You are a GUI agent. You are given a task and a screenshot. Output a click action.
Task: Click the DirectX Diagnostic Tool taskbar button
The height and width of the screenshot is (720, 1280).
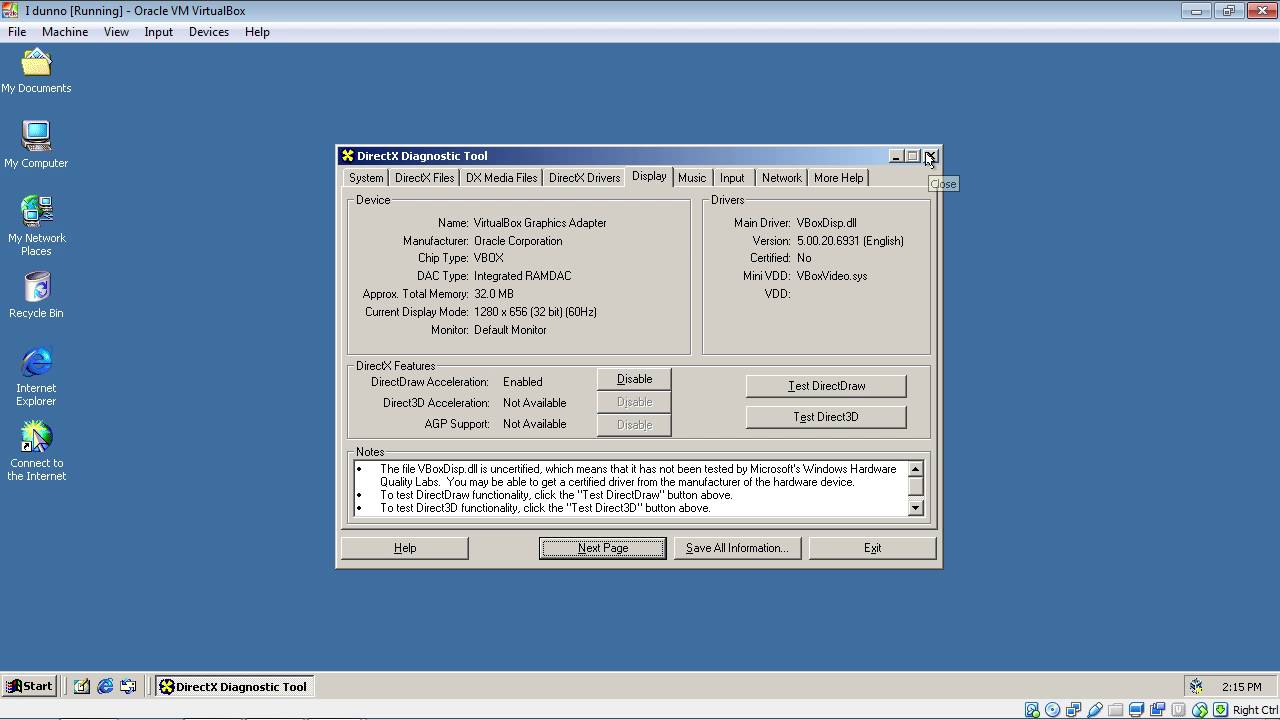pyautogui.click(x=234, y=686)
